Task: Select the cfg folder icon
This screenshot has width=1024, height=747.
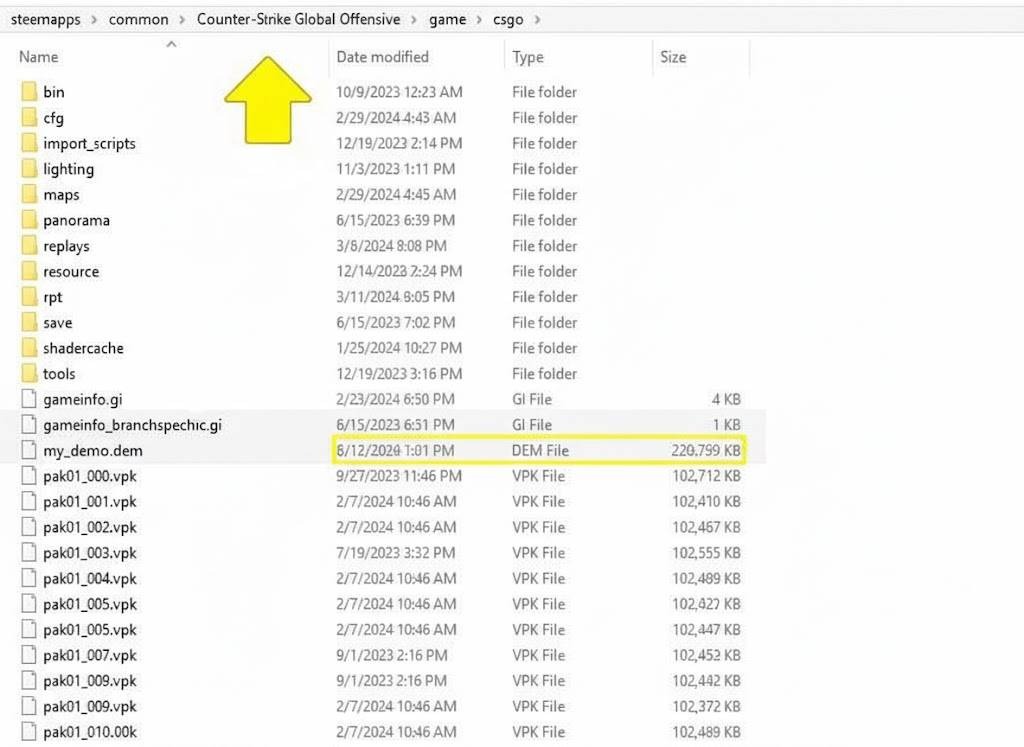Action: (27, 118)
